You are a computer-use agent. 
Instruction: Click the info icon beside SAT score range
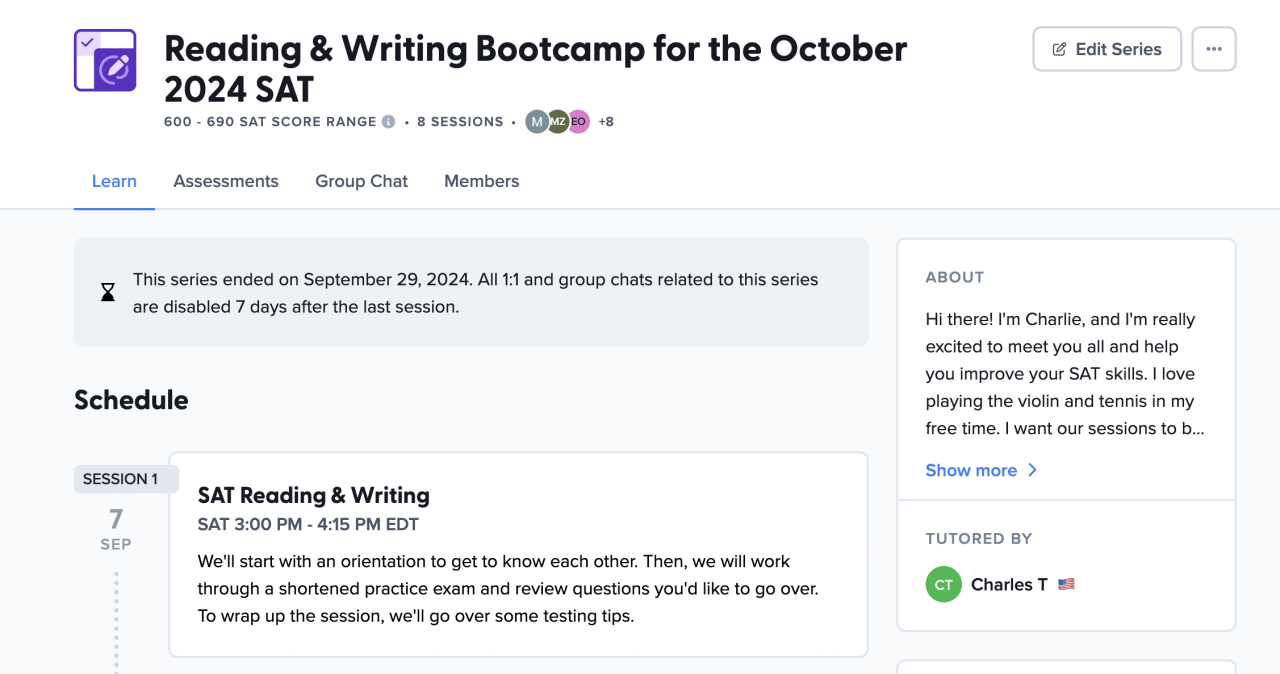click(388, 122)
